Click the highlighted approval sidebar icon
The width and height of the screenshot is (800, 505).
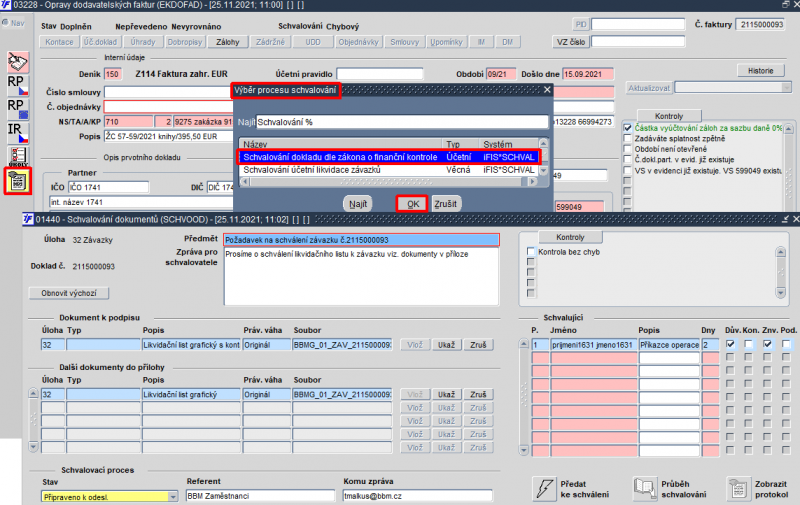tap(18, 181)
